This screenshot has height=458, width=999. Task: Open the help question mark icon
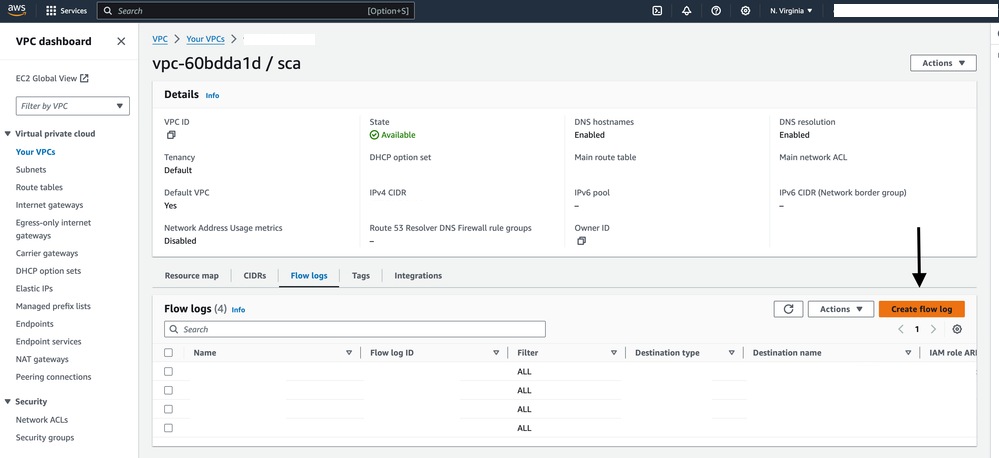716,11
